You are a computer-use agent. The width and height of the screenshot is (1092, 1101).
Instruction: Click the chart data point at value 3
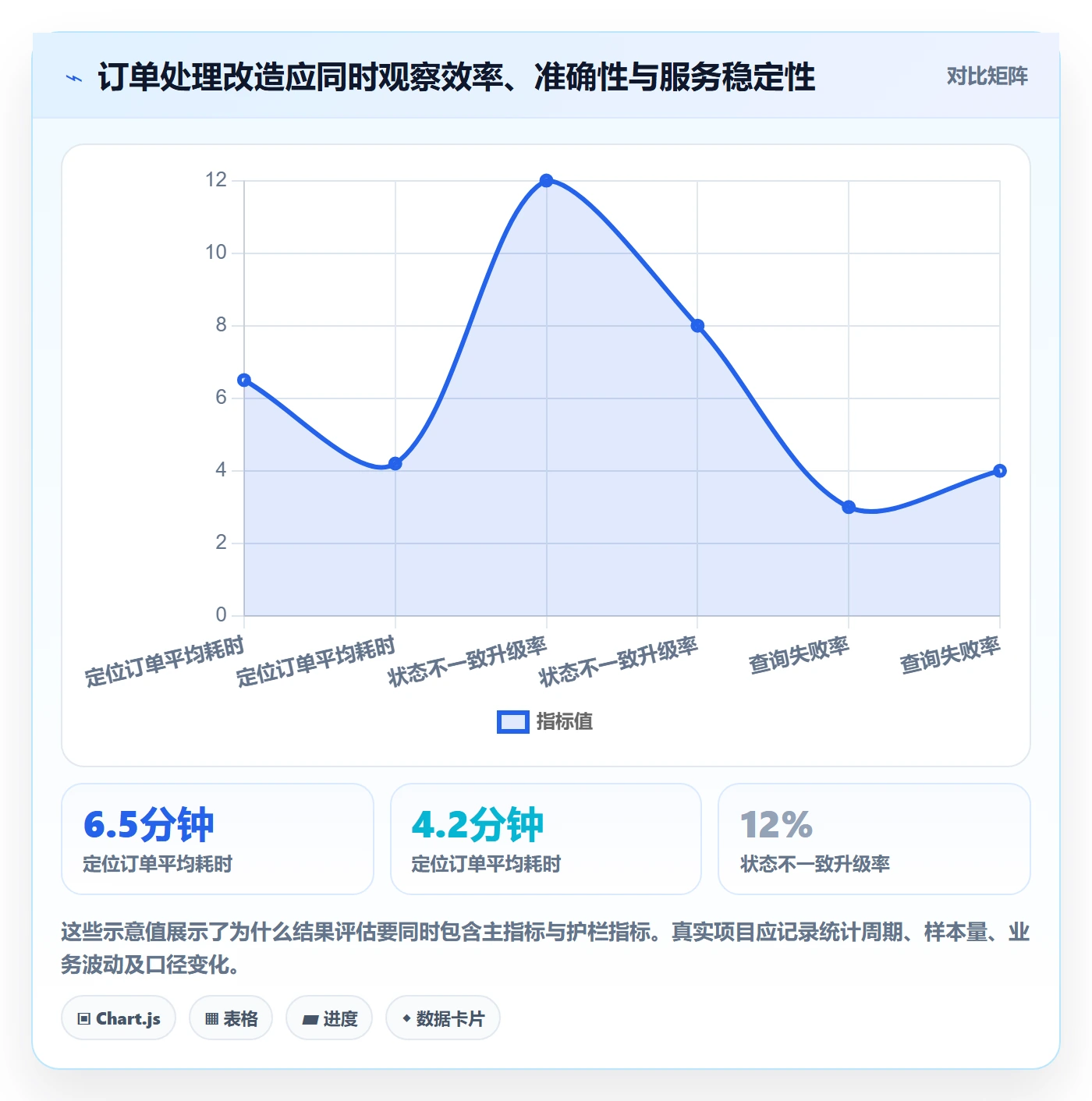(849, 507)
